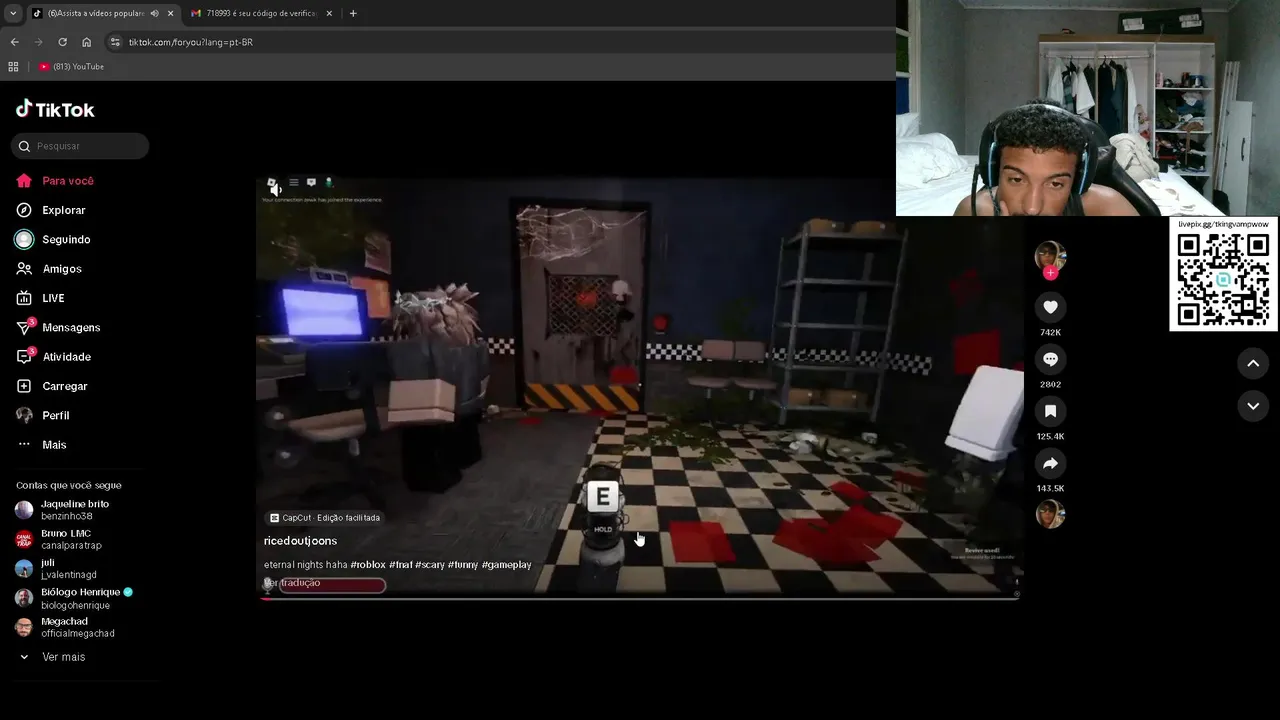Open the apps grid in bookmarks bar
1280x720 pixels.
pos(13,67)
